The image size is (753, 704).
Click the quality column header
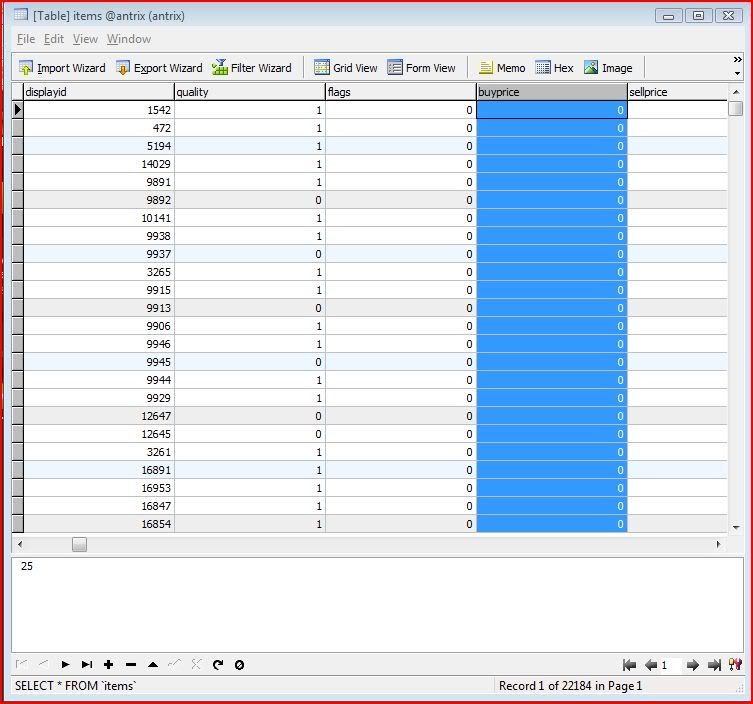click(250, 92)
